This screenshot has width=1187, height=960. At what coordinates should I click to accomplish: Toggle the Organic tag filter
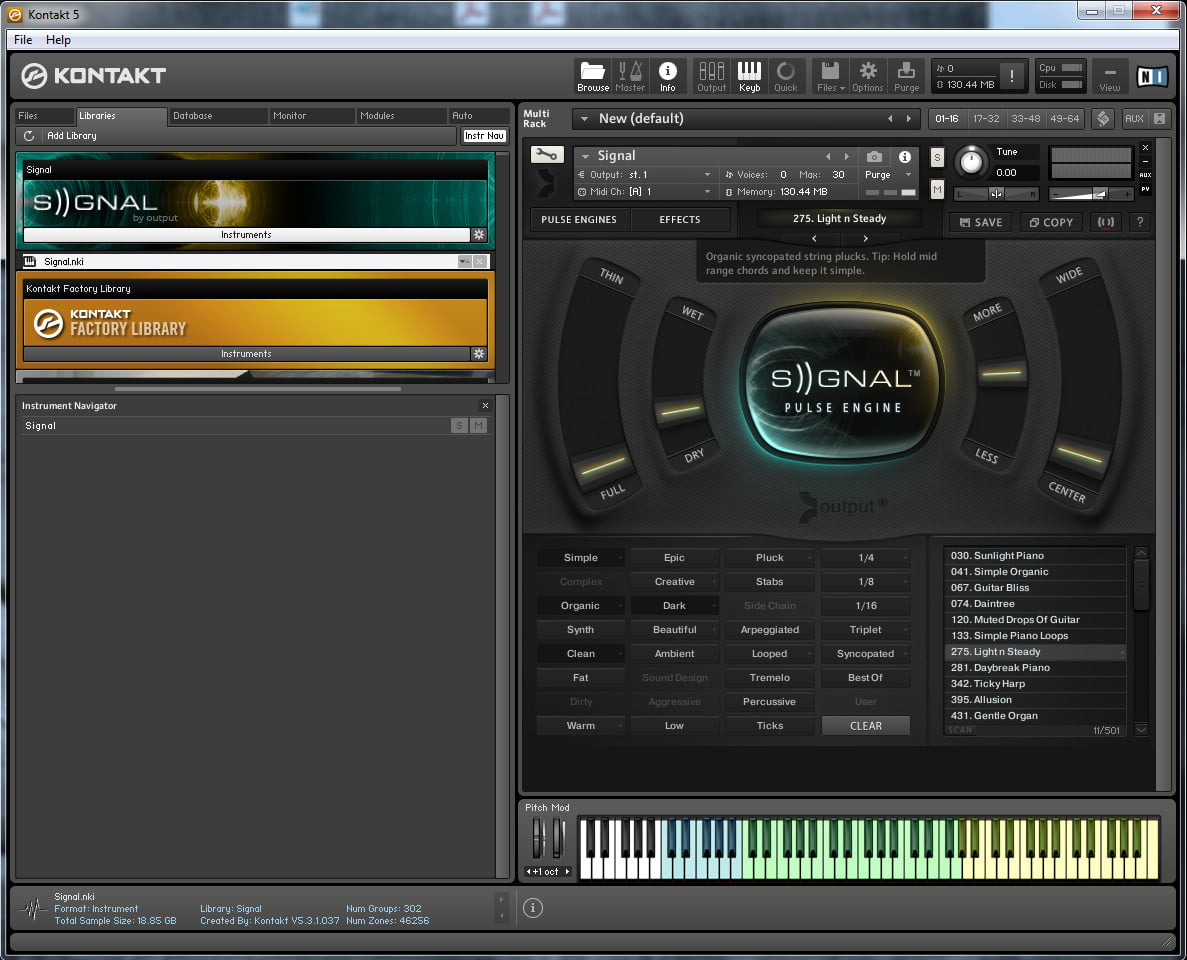(580, 606)
